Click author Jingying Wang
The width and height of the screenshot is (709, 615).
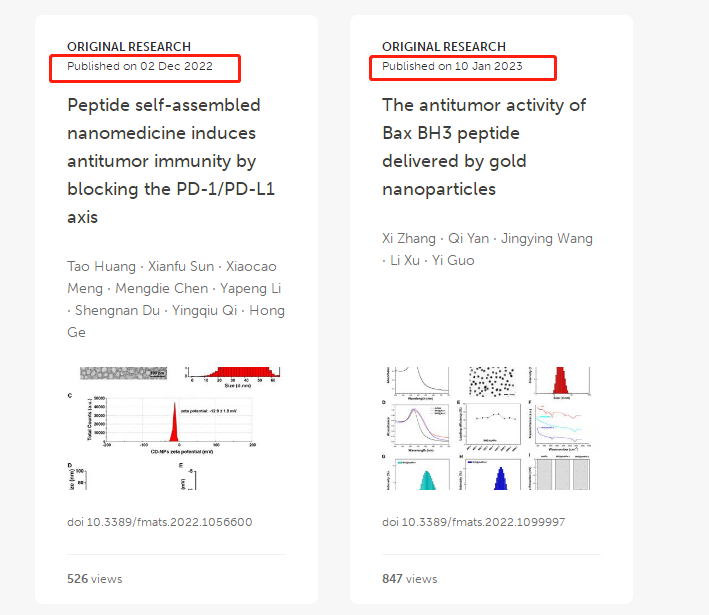point(547,238)
